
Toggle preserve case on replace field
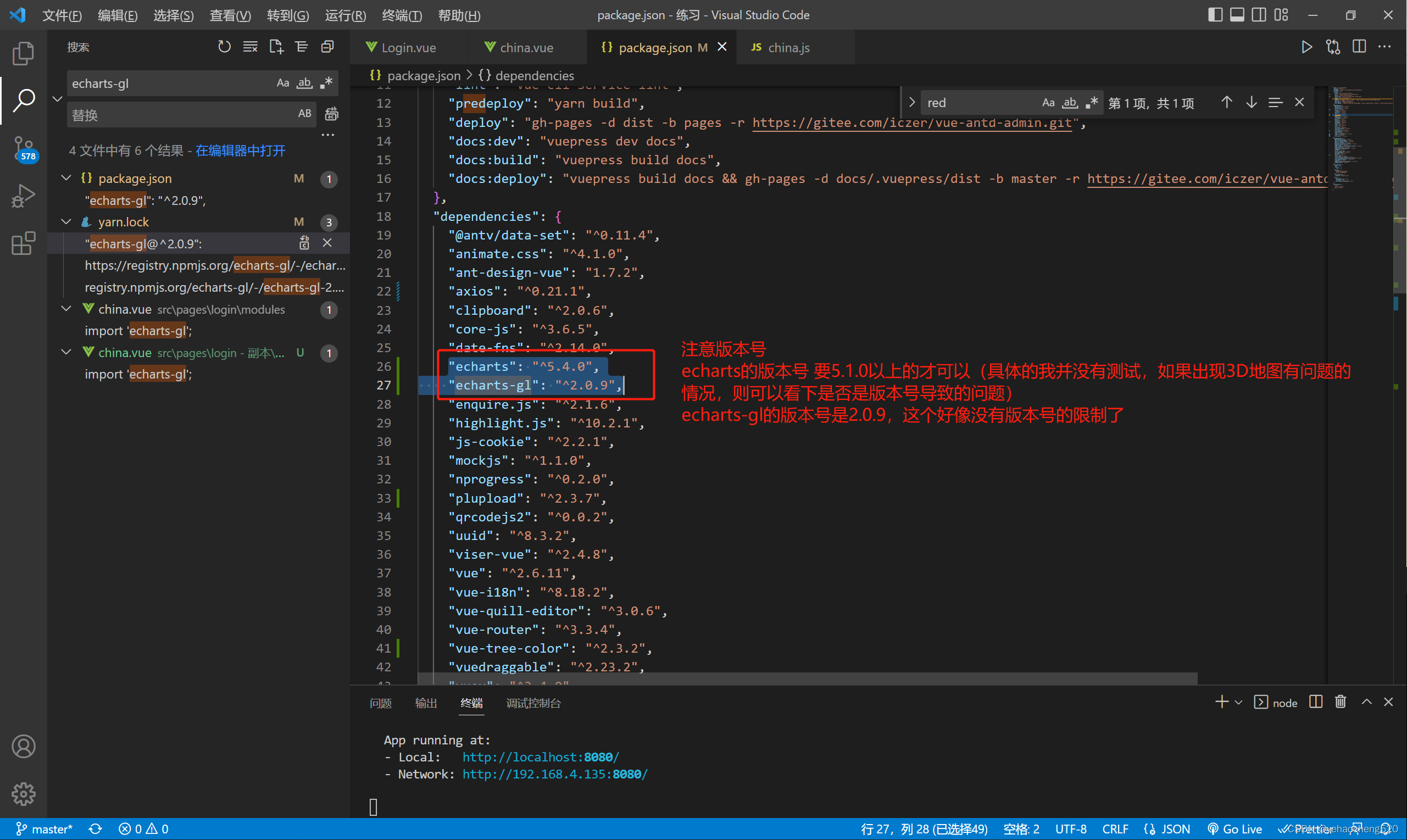[304, 114]
